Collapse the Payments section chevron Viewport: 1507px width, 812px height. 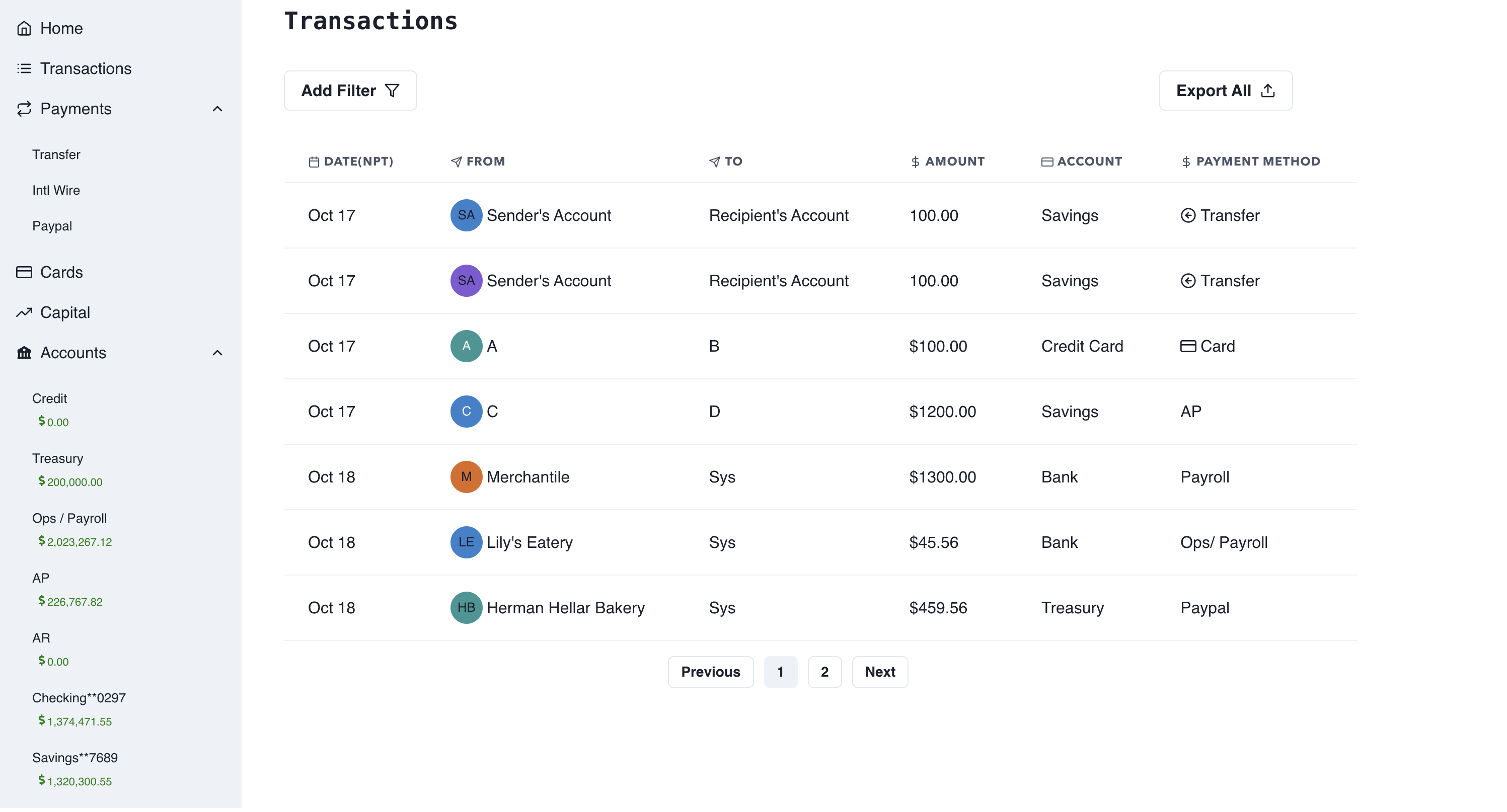coord(217,109)
